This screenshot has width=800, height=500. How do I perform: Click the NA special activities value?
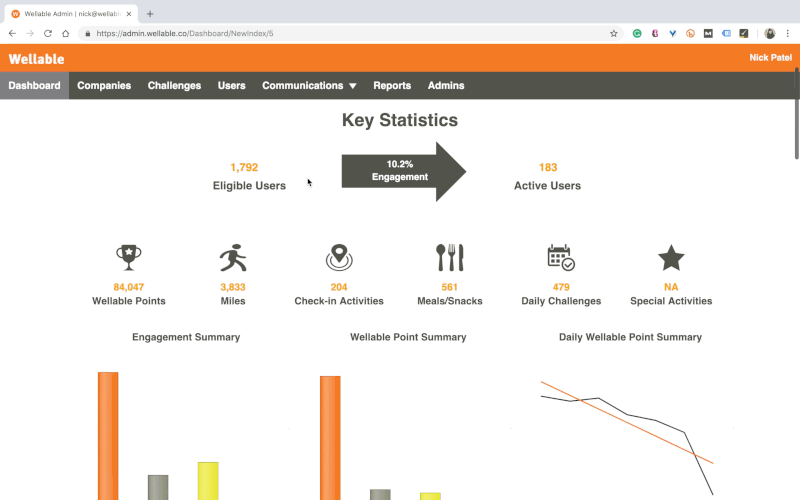[x=671, y=287]
